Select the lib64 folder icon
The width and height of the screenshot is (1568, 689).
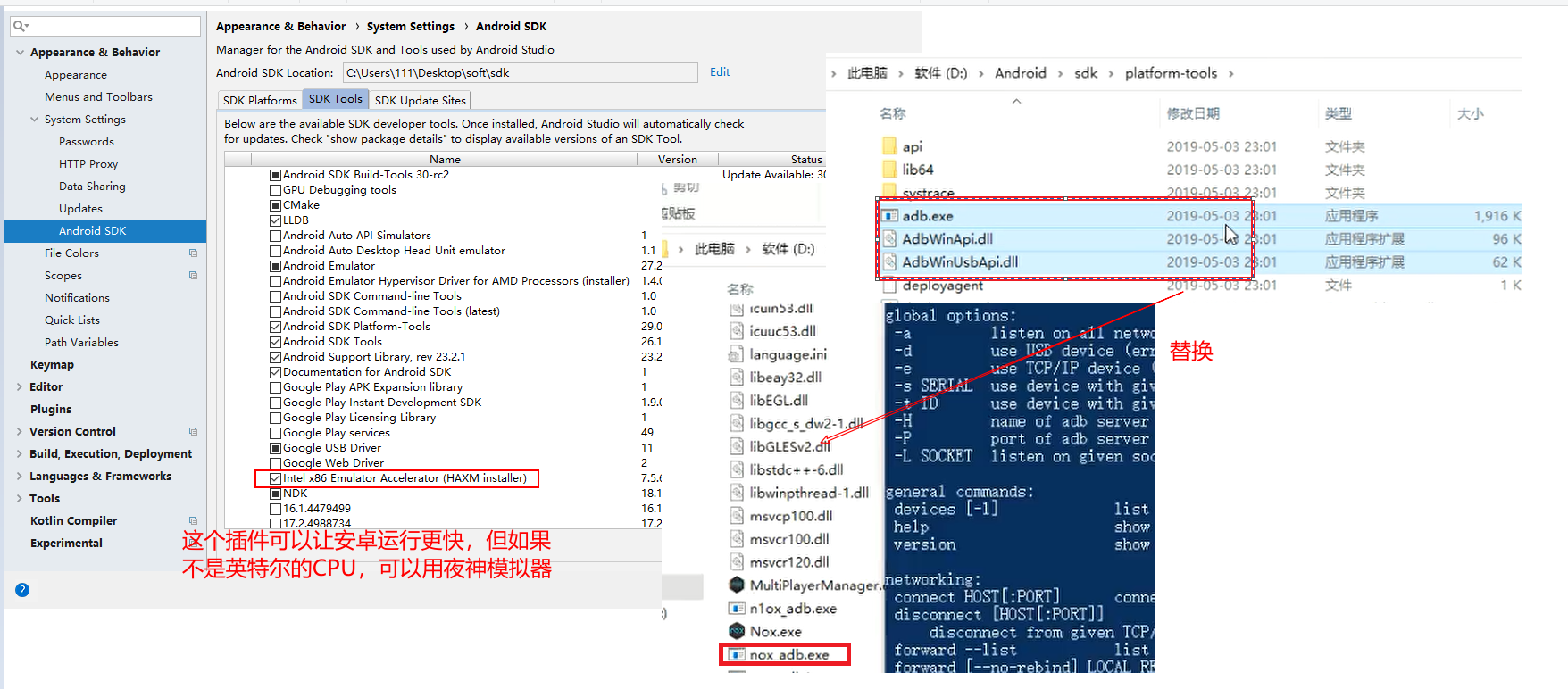coord(889,170)
